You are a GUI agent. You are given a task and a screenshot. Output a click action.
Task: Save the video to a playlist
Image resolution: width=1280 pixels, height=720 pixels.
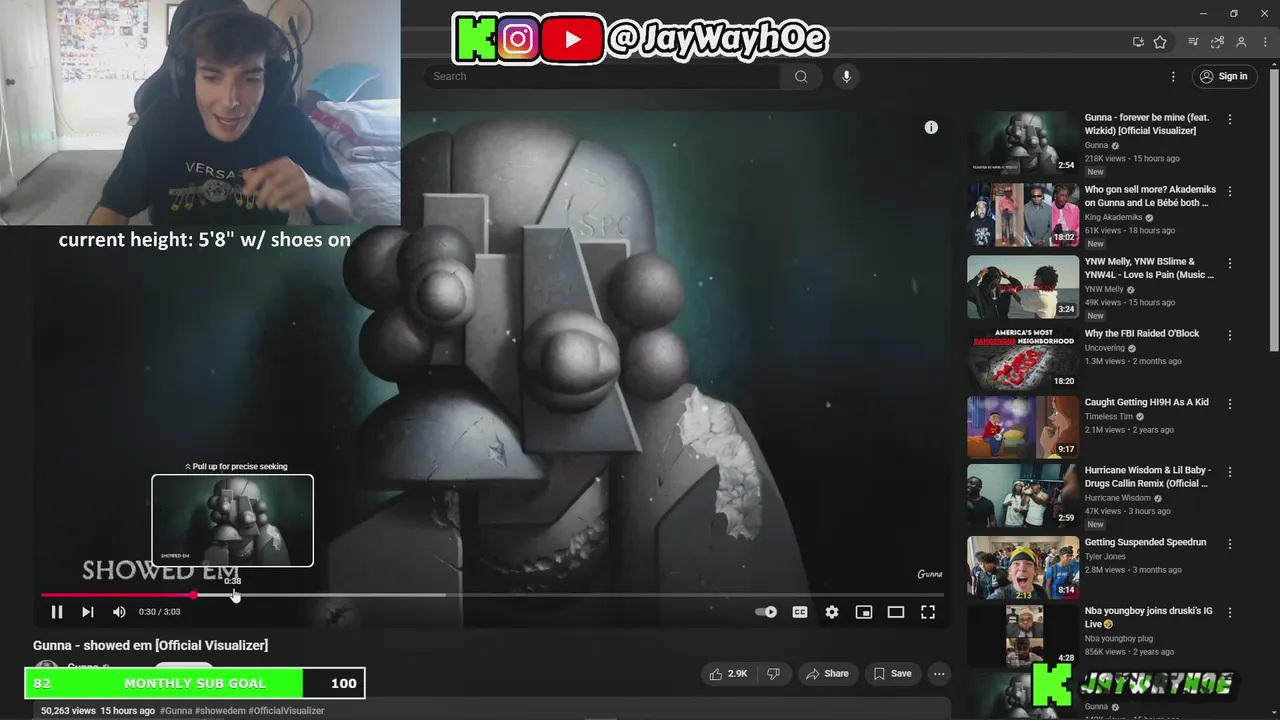tap(892, 674)
